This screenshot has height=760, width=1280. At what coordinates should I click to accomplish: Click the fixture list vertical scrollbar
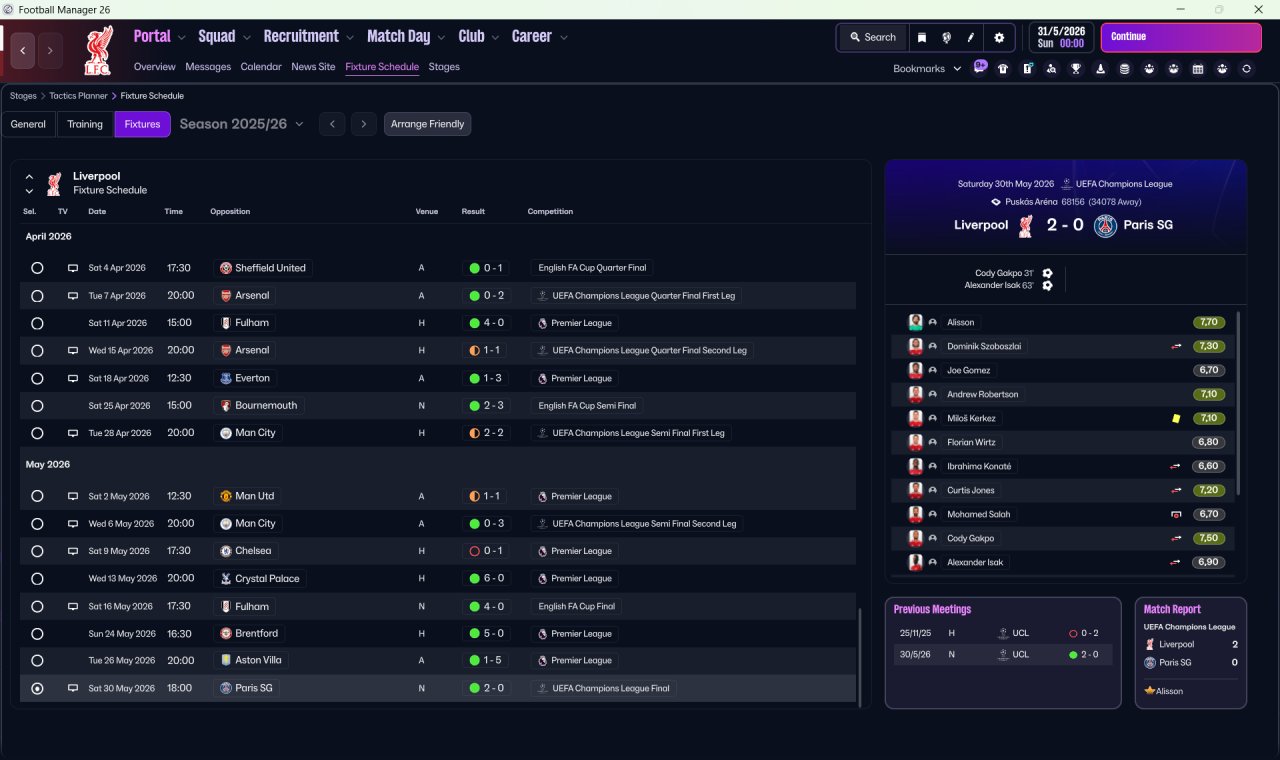859,656
